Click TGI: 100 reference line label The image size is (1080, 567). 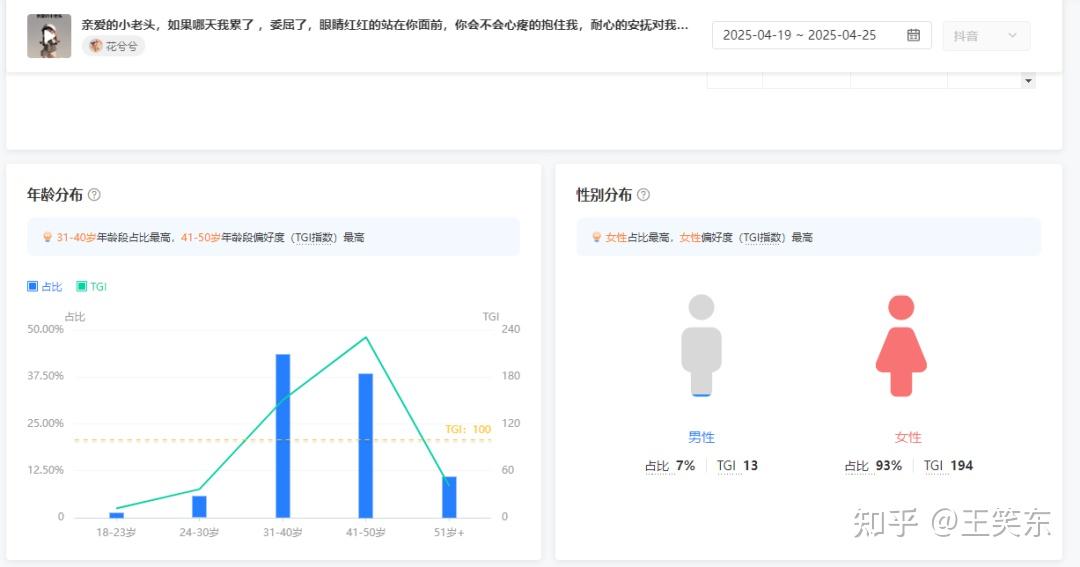tap(468, 429)
